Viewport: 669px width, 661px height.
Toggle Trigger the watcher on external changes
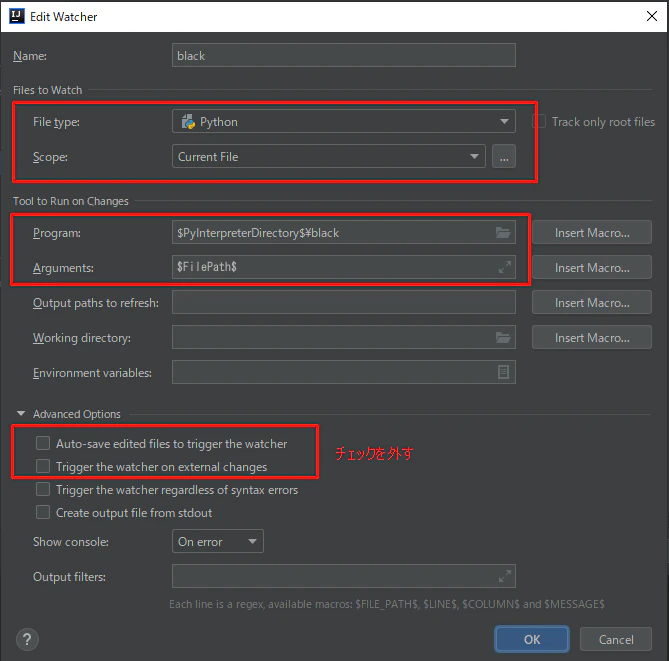[43, 466]
